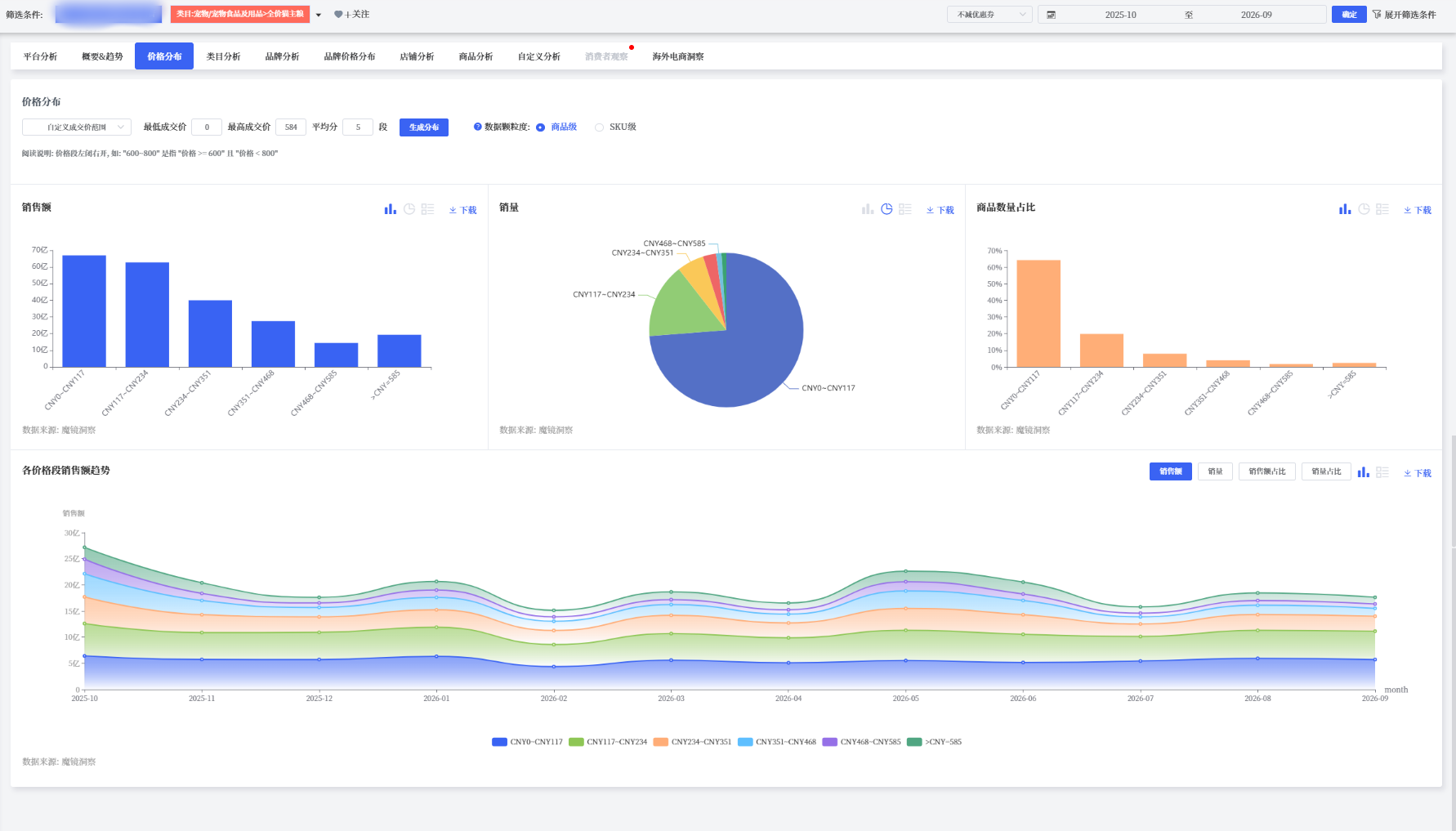Click the 平均分 segments input field

pyautogui.click(x=358, y=127)
